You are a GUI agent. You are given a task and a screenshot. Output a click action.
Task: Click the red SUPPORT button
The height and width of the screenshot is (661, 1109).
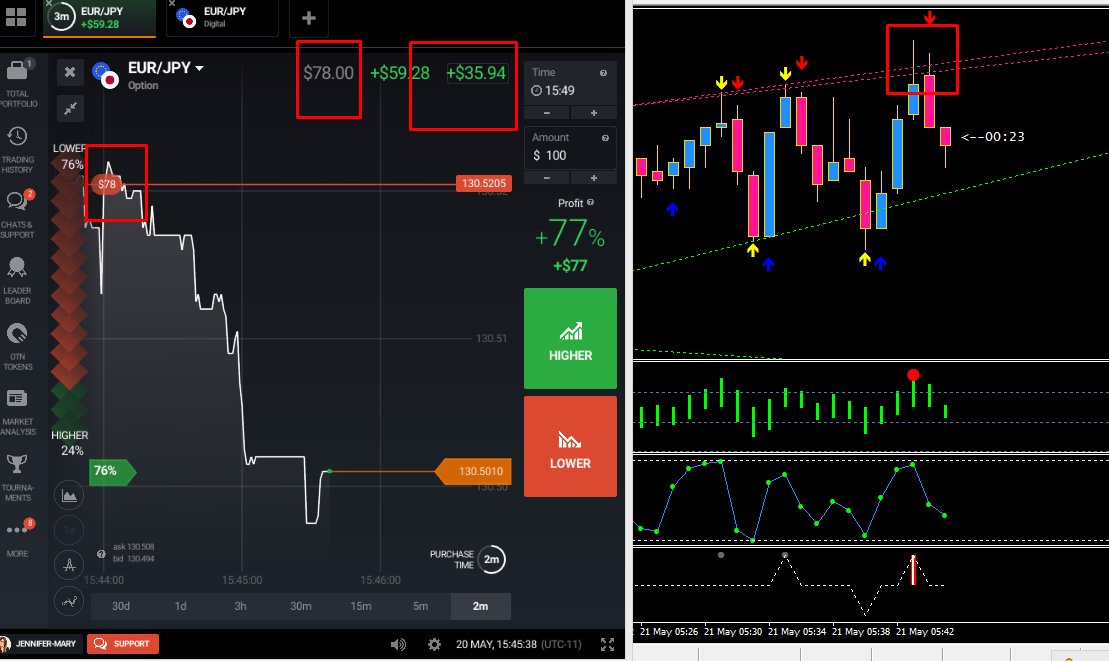click(123, 644)
